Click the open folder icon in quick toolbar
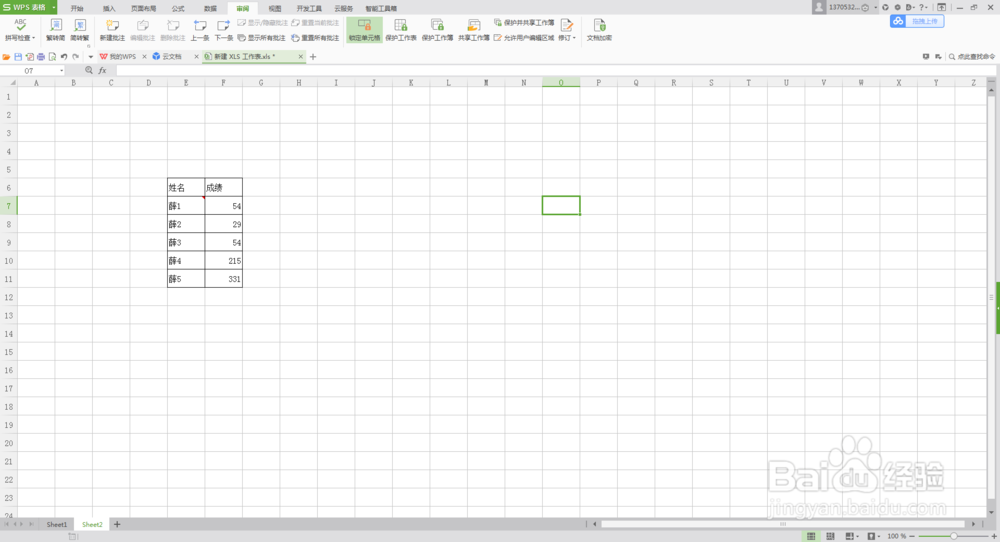Viewport: 1000px width, 542px height. tap(6, 57)
